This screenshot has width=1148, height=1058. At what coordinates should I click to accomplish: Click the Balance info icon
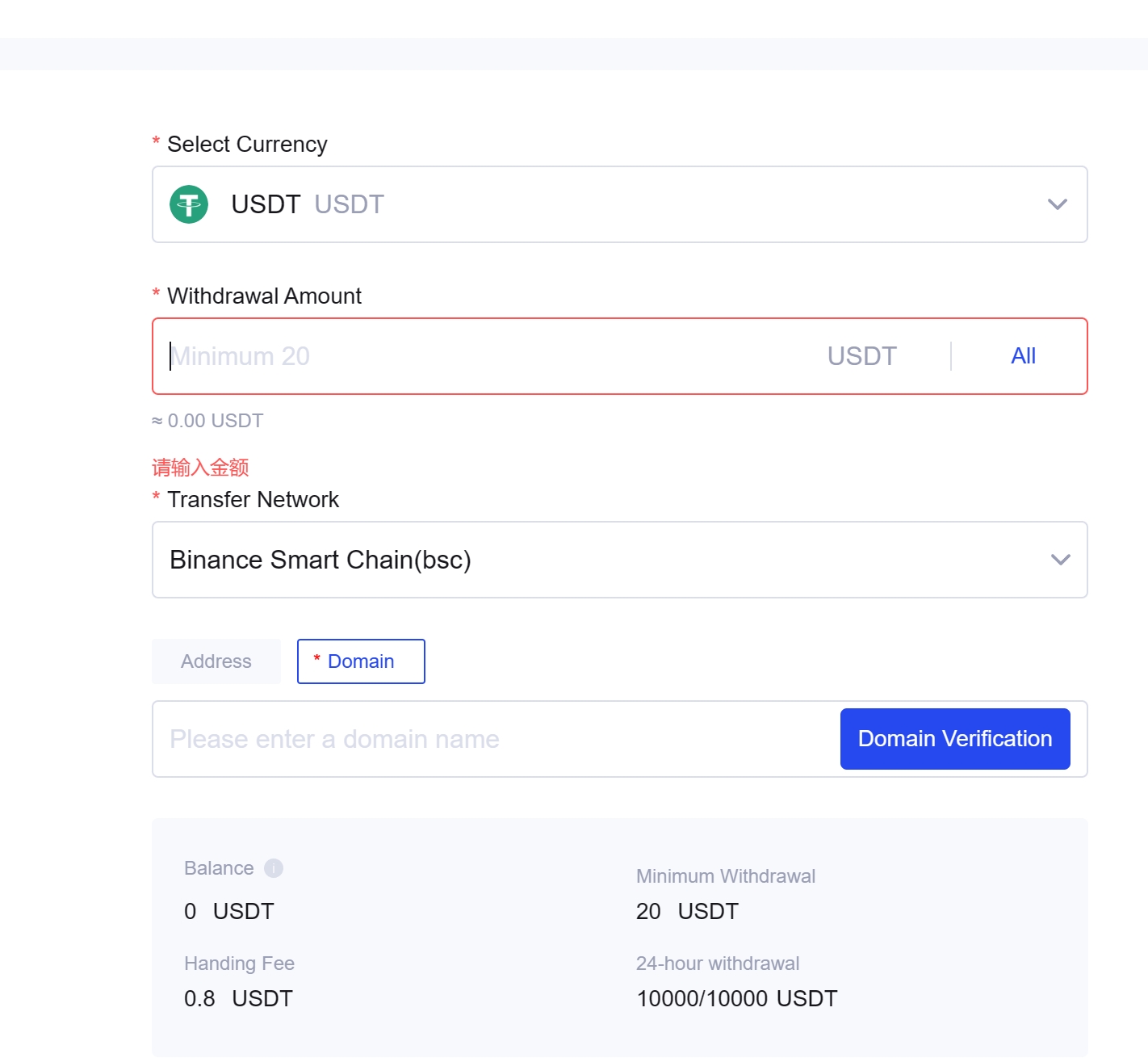(274, 868)
